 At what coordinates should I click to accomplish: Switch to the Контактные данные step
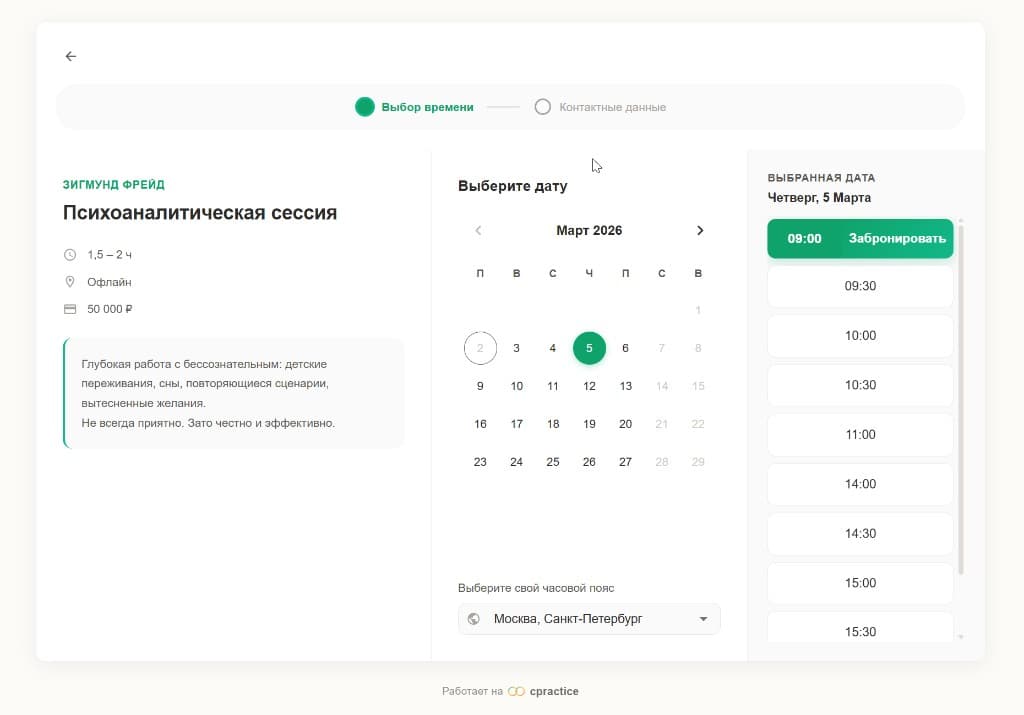(x=611, y=106)
